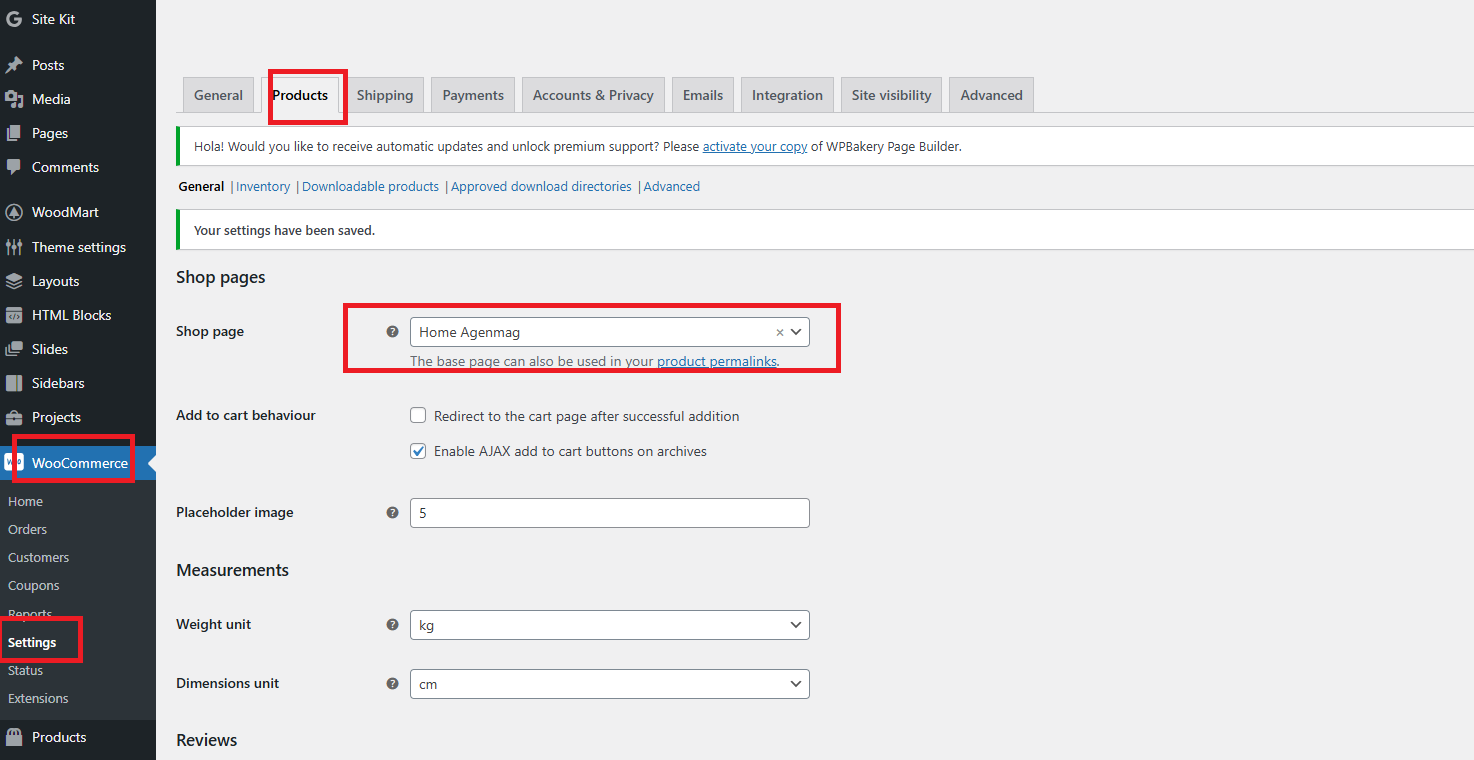
Task: Click the Posts pushpin icon
Action: [14, 65]
